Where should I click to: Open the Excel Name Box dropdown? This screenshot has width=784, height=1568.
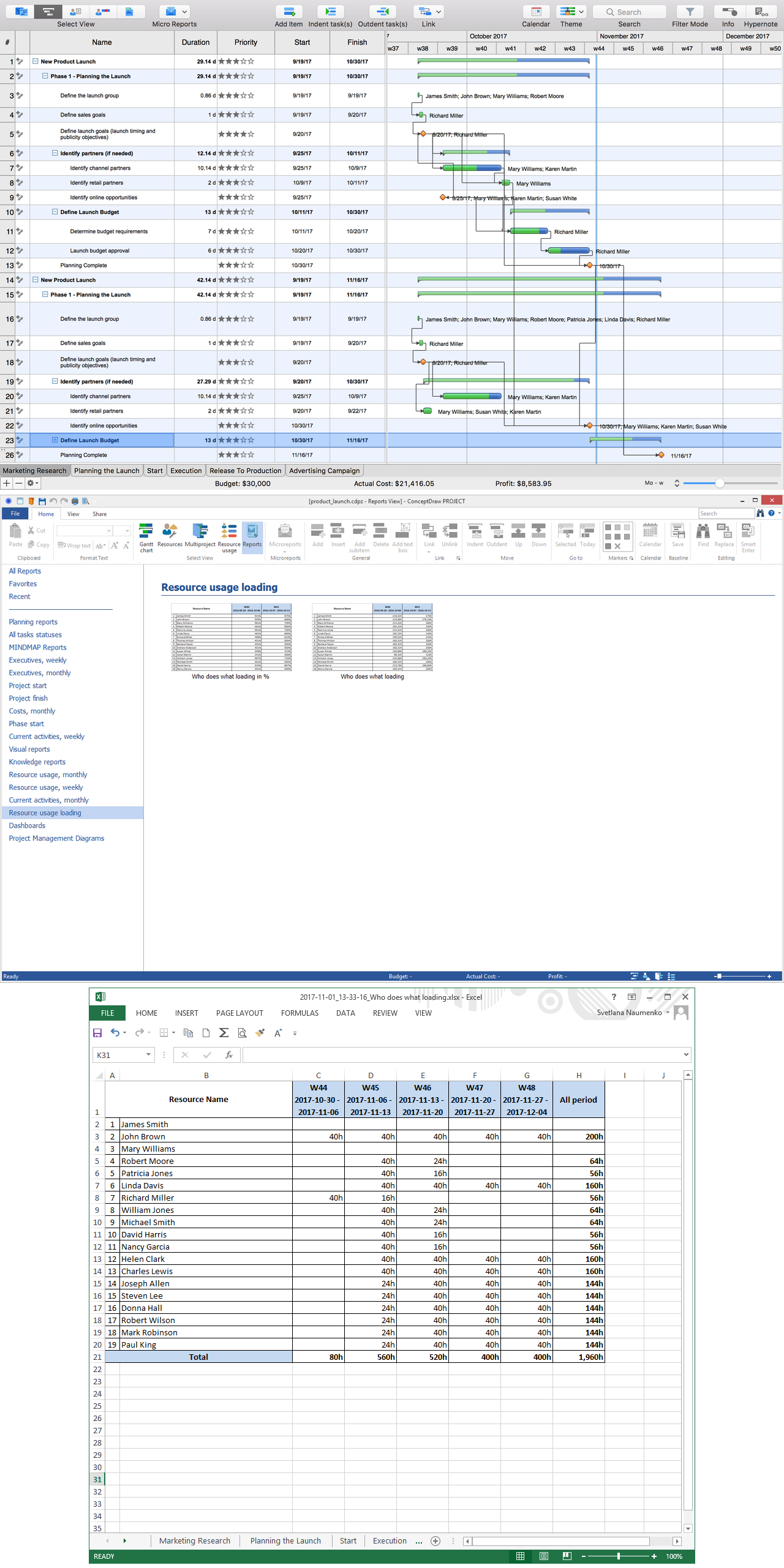(x=148, y=1054)
